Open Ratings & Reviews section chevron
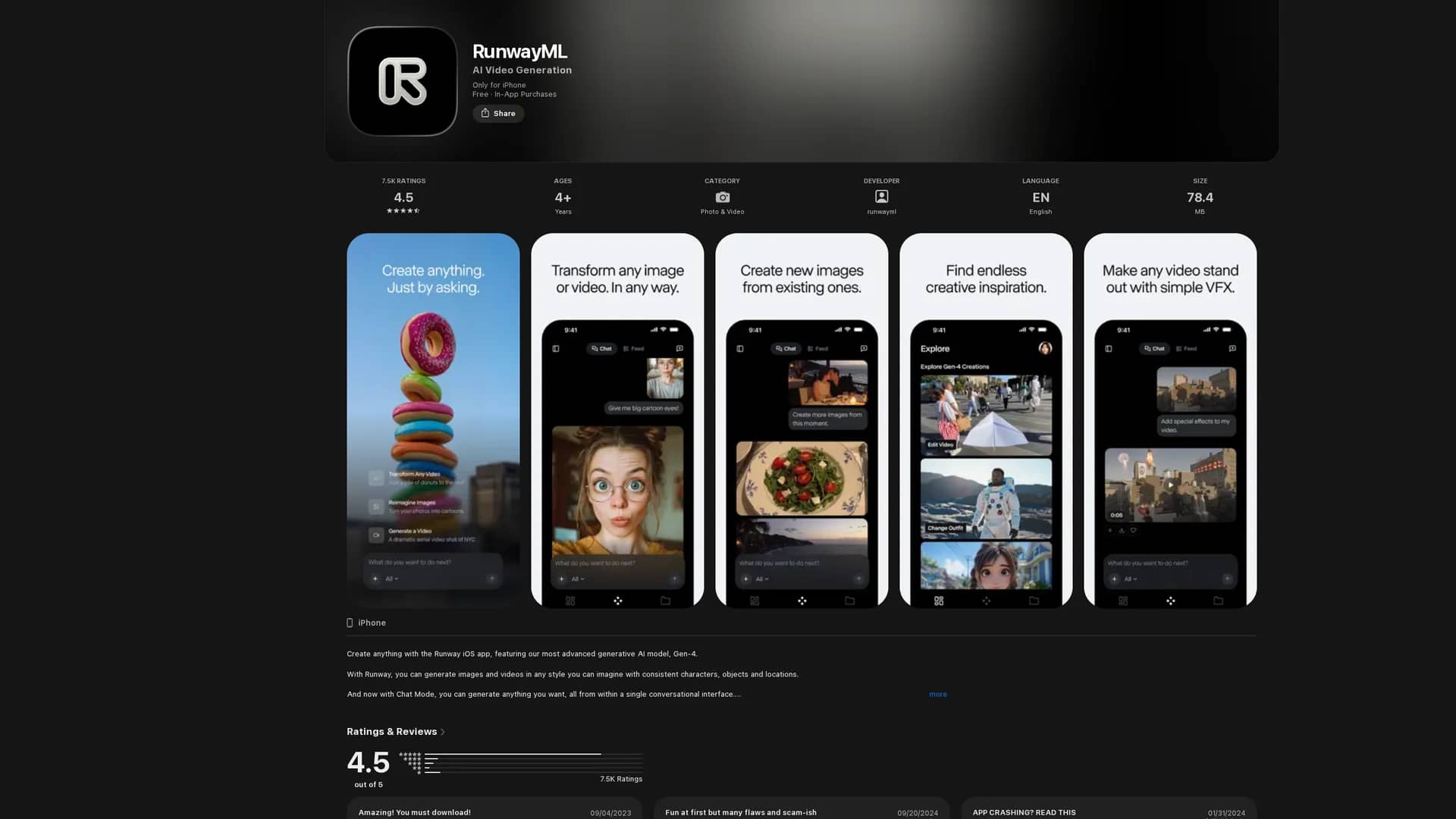This screenshot has width=1456, height=819. click(x=443, y=732)
